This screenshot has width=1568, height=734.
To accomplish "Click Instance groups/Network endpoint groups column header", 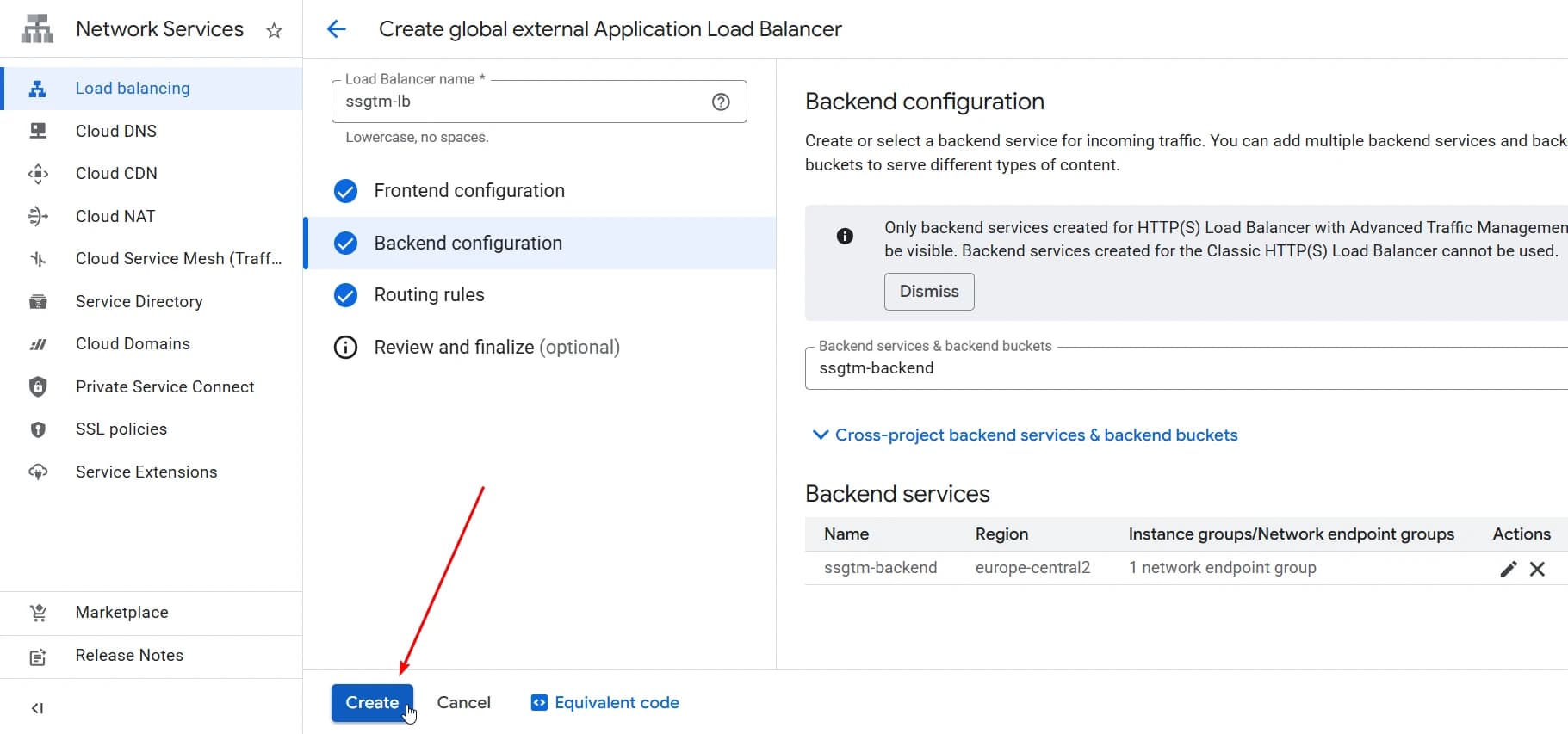I will coord(1291,534).
